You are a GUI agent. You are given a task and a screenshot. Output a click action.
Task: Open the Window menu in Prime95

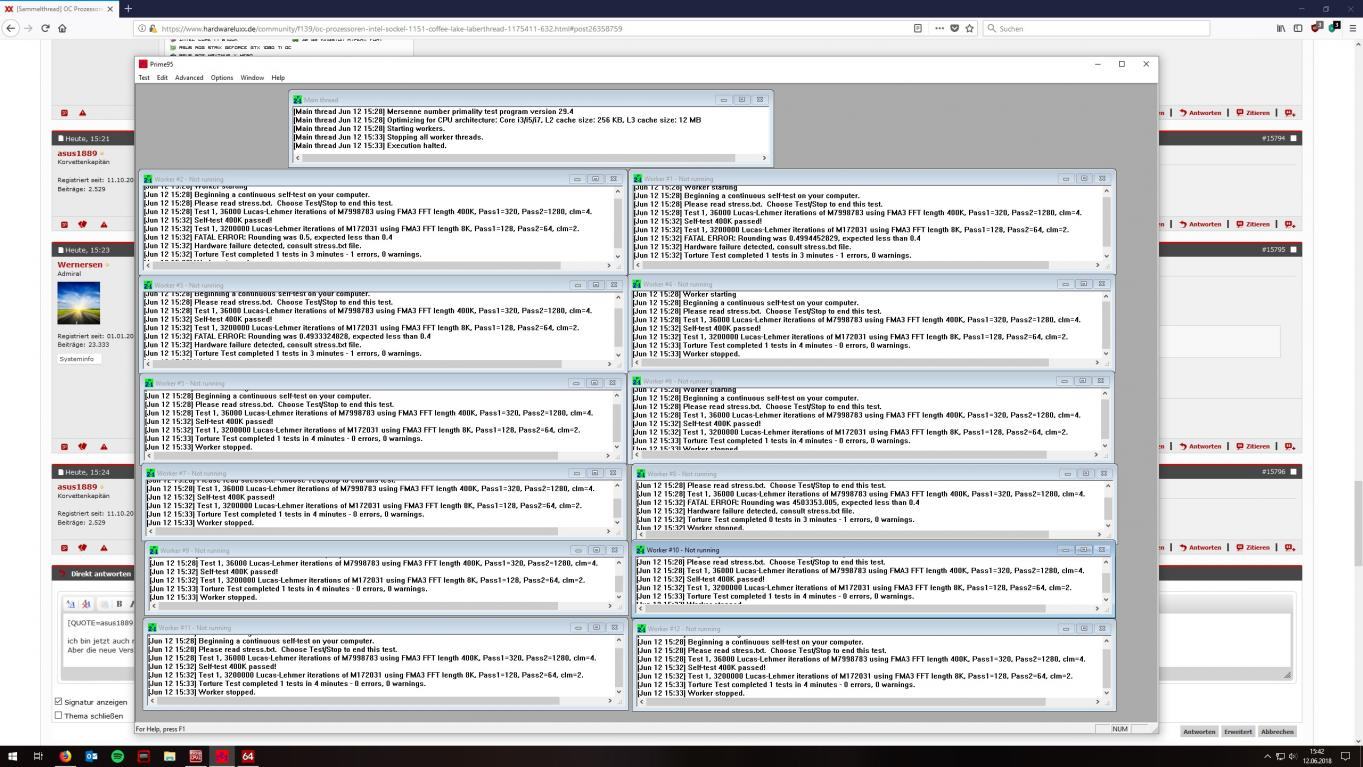[x=252, y=77]
